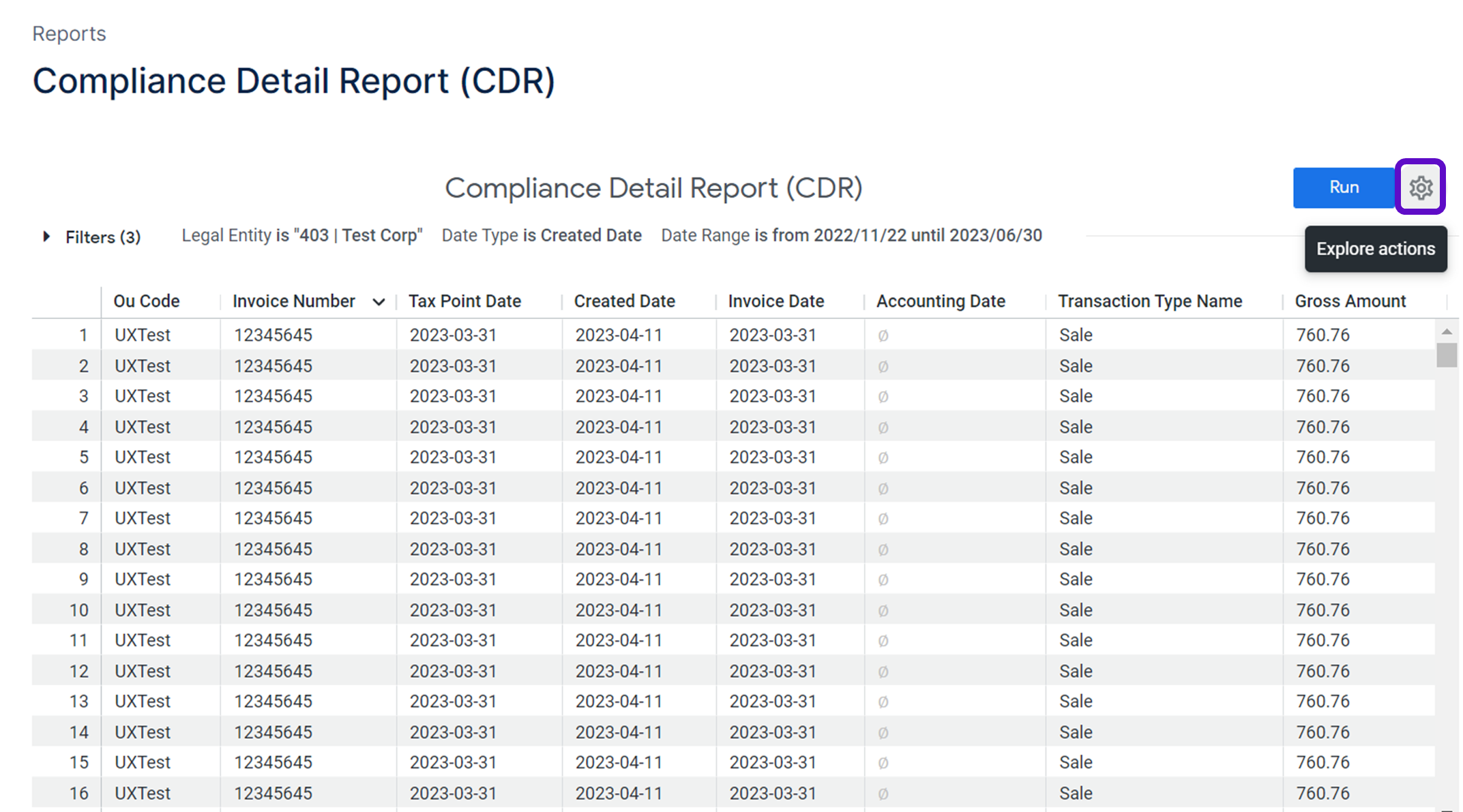1463x812 pixels.
Task: Click the Date Range filter summary text
Action: 851,236
